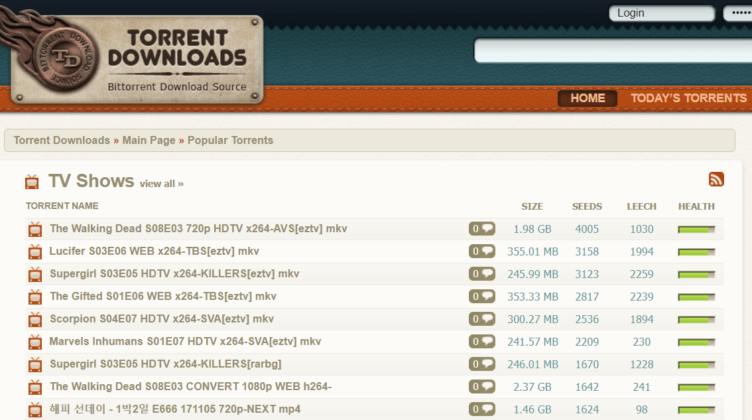Click the 1228 leech value
Image resolution: width=752 pixels, height=420 pixels.
tap(642, 364)
